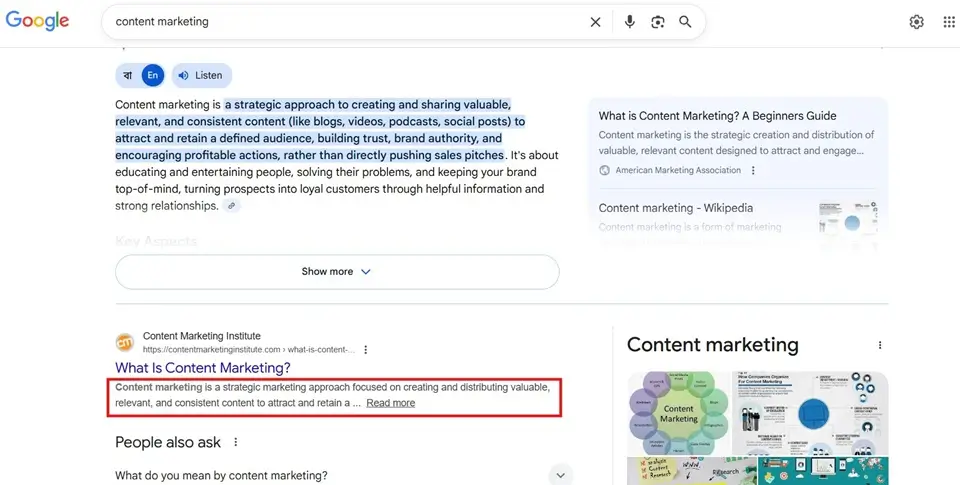Switch AI overview language to Bengali
The height and width of the screenshot is (485, 960).
coord(127,75)
